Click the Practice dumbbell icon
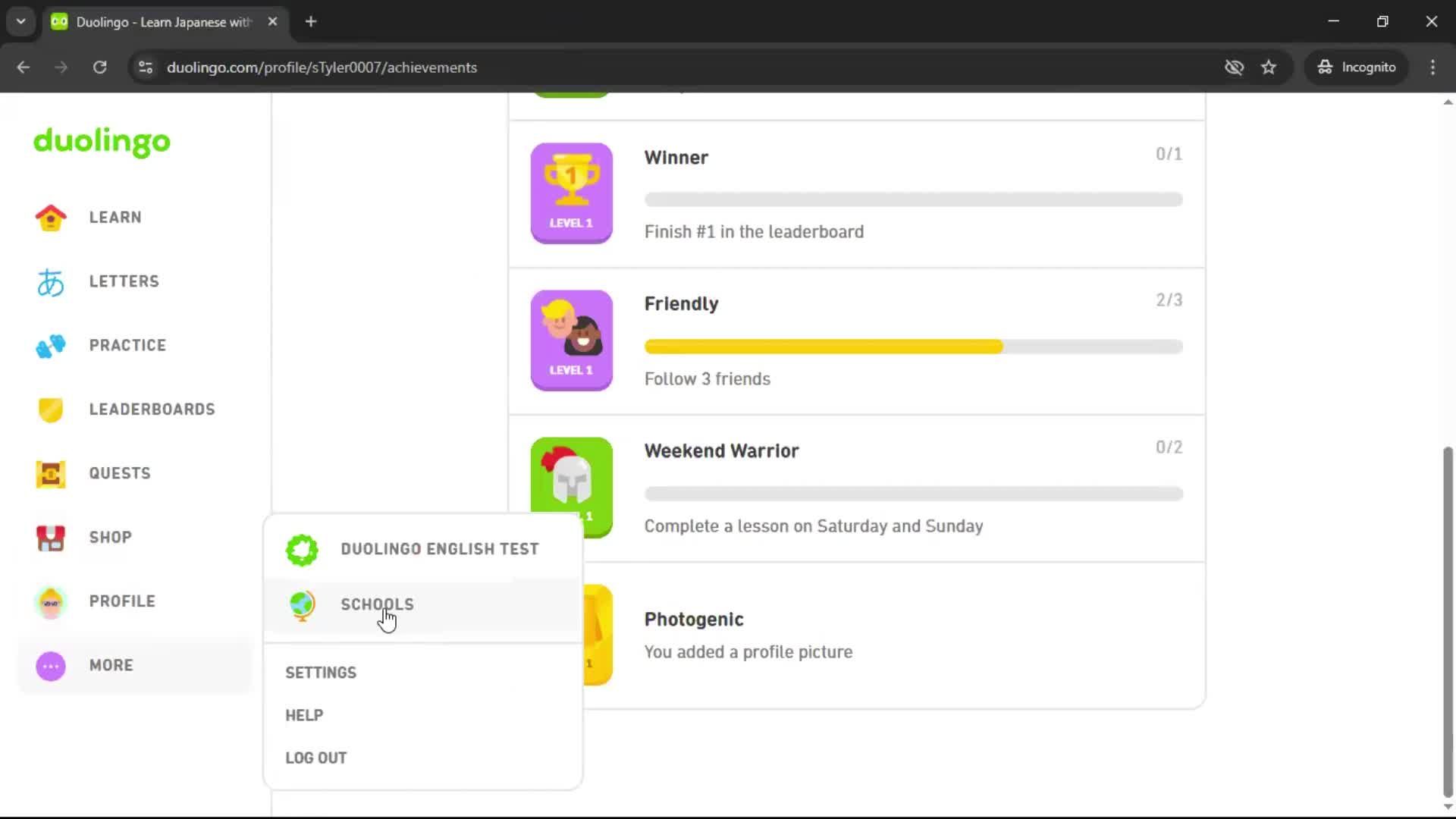Viewport: 1456px width, 819px height. click(x=50, y=346)
